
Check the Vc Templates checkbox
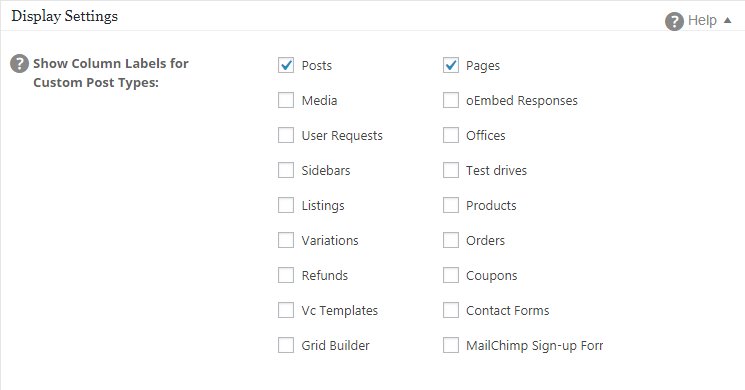click(x=286, y=310)
